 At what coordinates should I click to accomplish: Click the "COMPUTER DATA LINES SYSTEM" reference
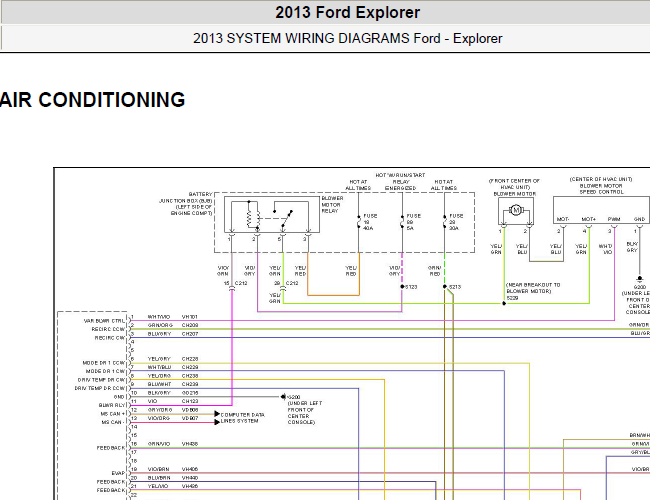pyautogui.click(x=242, y=418)
